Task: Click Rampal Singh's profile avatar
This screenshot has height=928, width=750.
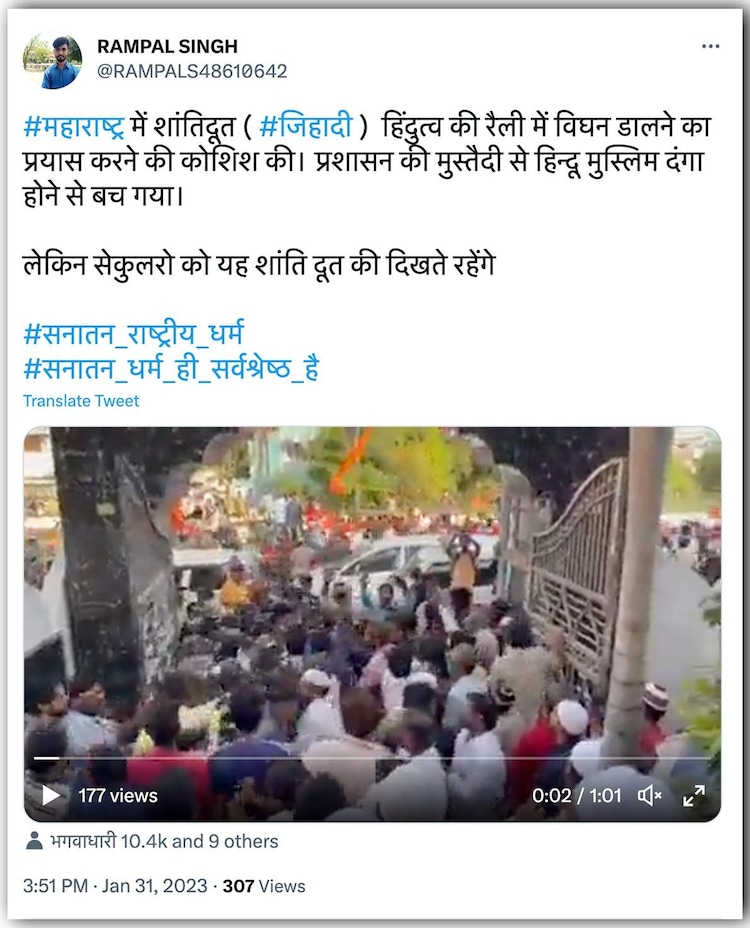Action: tap(52, 61)
